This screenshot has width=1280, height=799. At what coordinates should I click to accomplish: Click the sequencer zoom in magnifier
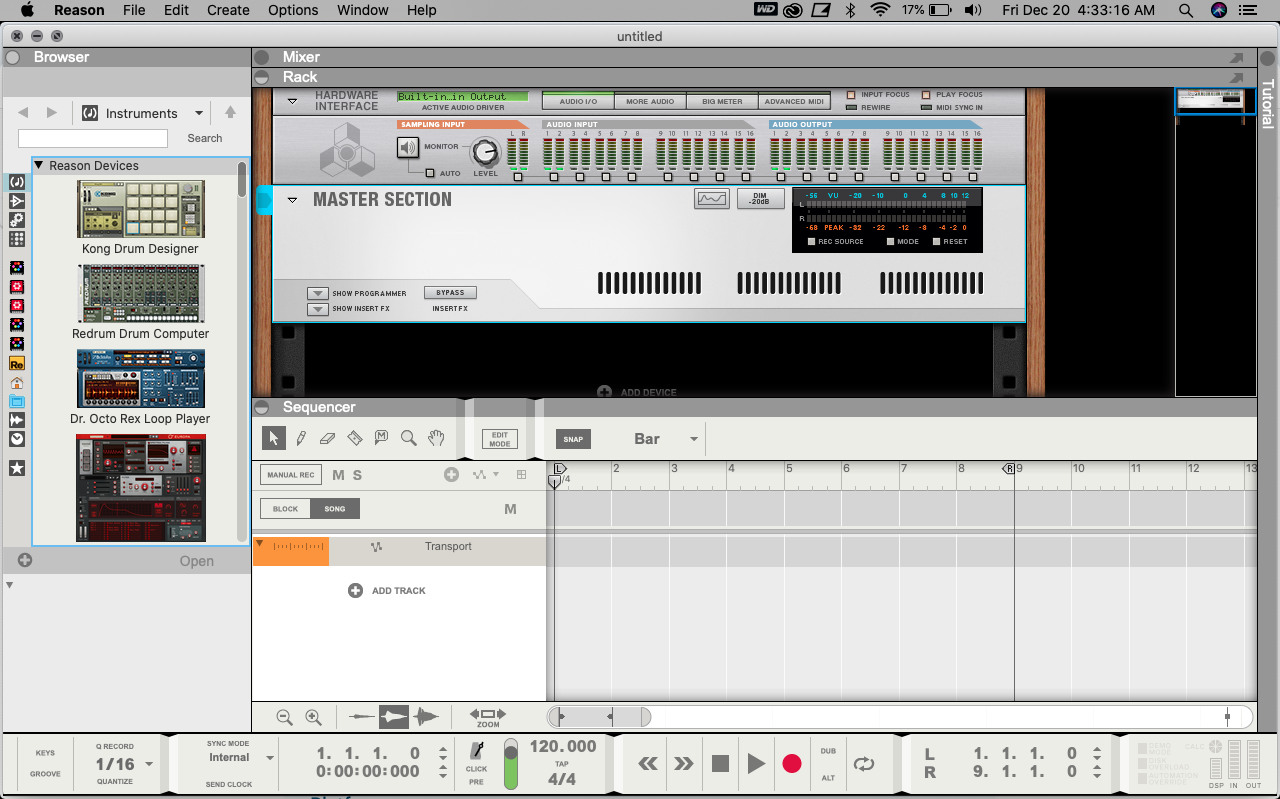click(313, 717)
